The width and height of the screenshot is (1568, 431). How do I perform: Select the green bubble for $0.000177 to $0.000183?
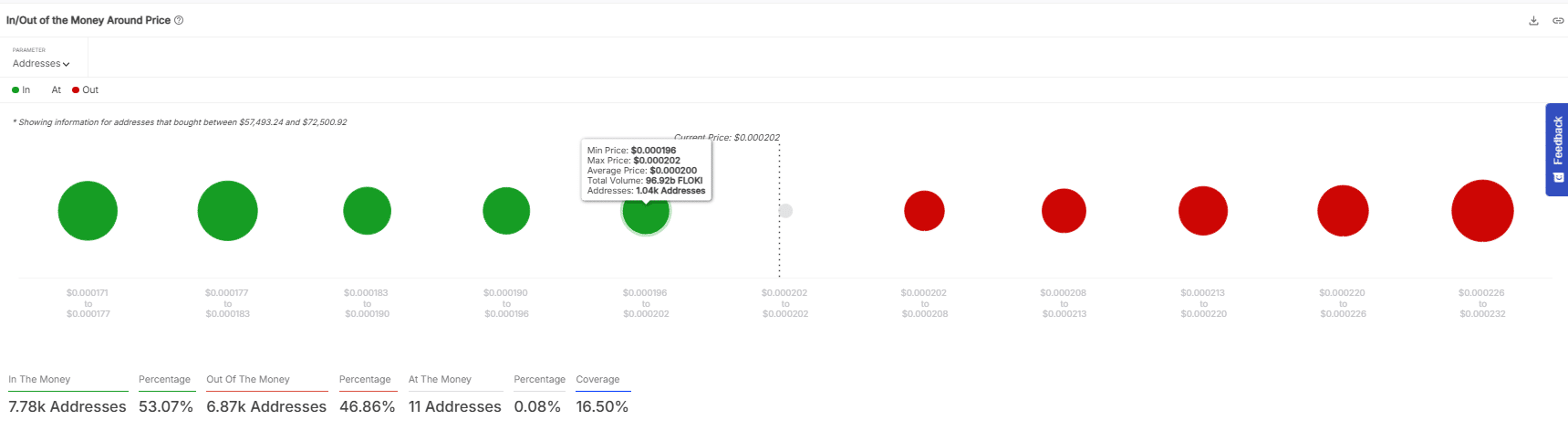point(227,211)
